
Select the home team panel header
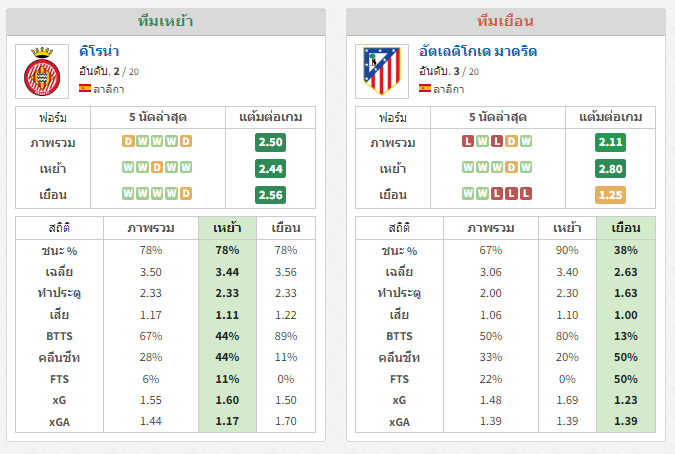pyautogui.click(x=166, y=22)
